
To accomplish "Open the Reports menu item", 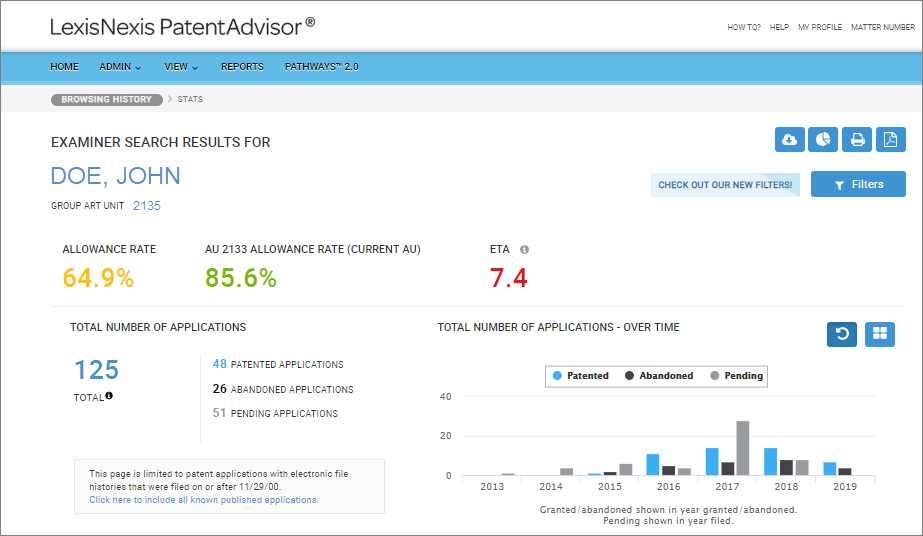I will pyautogui.click(x=242, y=66).
